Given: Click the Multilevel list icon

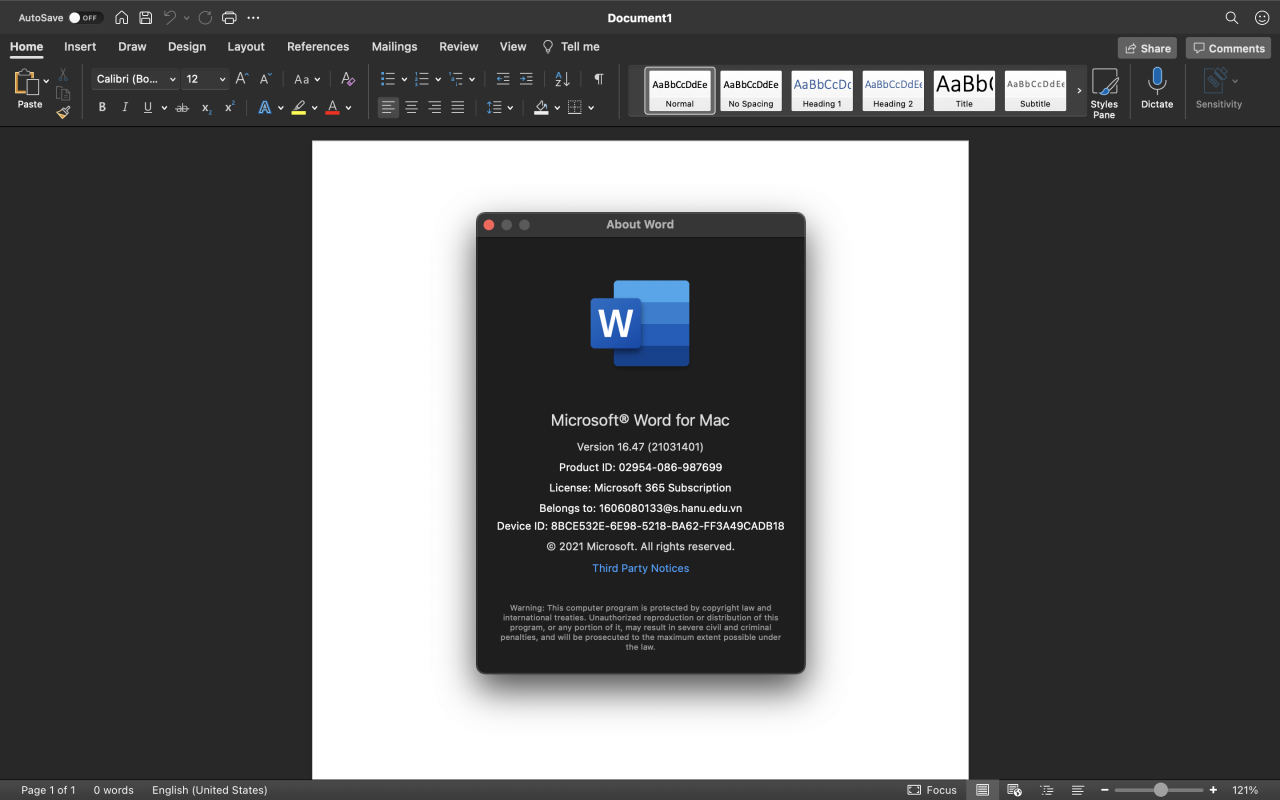Looking at the screenshot, I should (456, 79).
